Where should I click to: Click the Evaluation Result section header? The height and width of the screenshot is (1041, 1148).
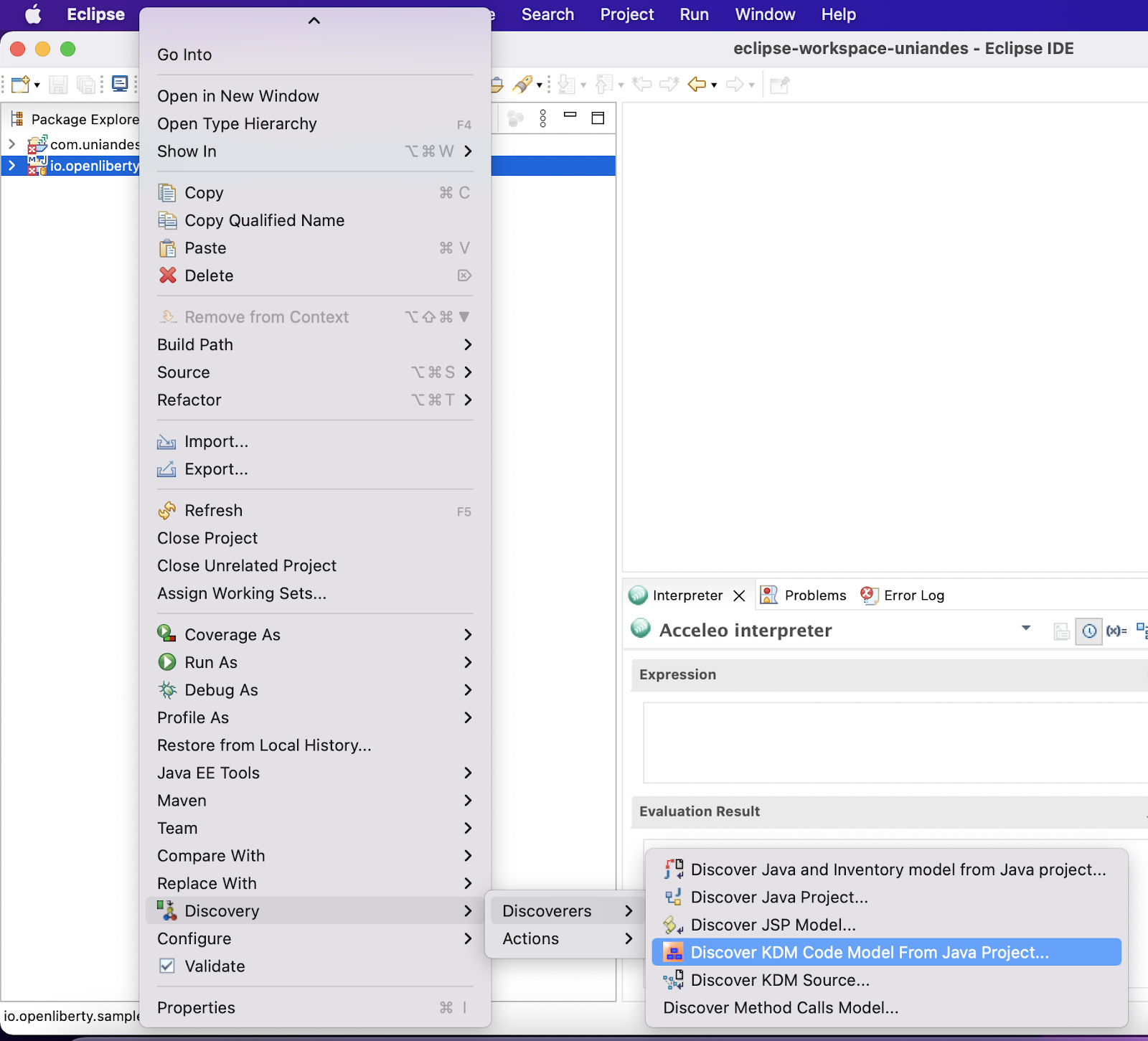pyautogui.click(x=890, y=811)
